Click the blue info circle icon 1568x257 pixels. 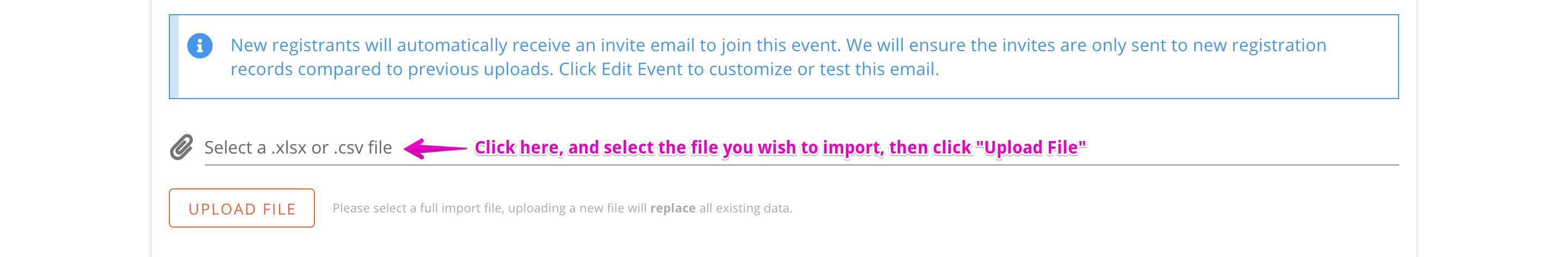tap(199, 46)
